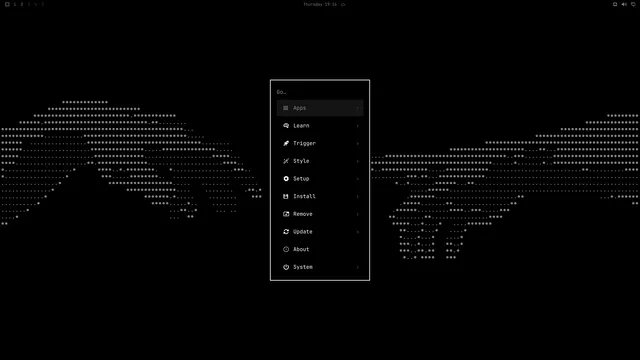The image size is (640, 360).
Task: Expand the System submenu chevron
Action: point(358,267)
